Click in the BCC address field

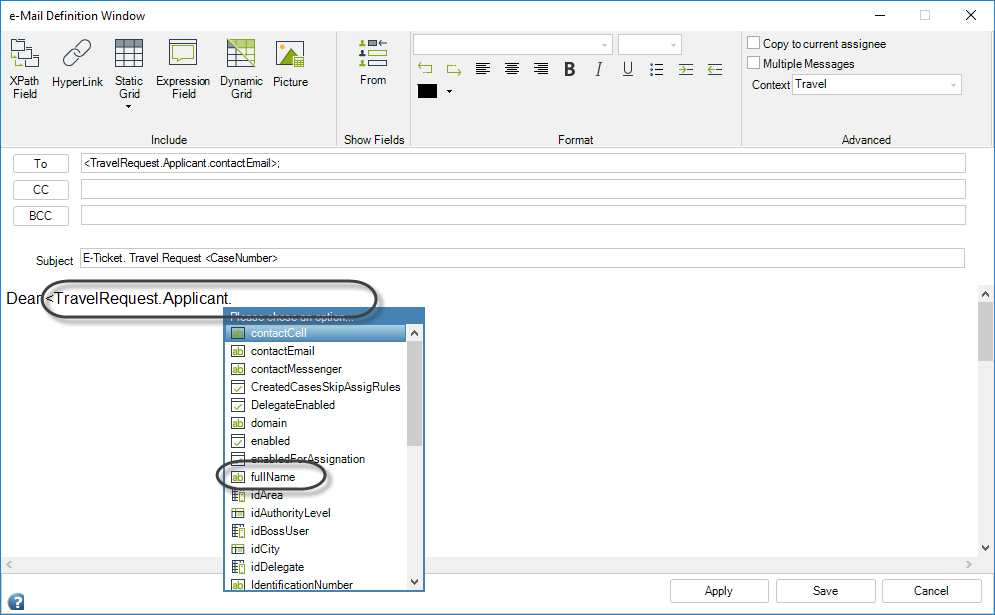pyautogui.click(x=523, y=215)
